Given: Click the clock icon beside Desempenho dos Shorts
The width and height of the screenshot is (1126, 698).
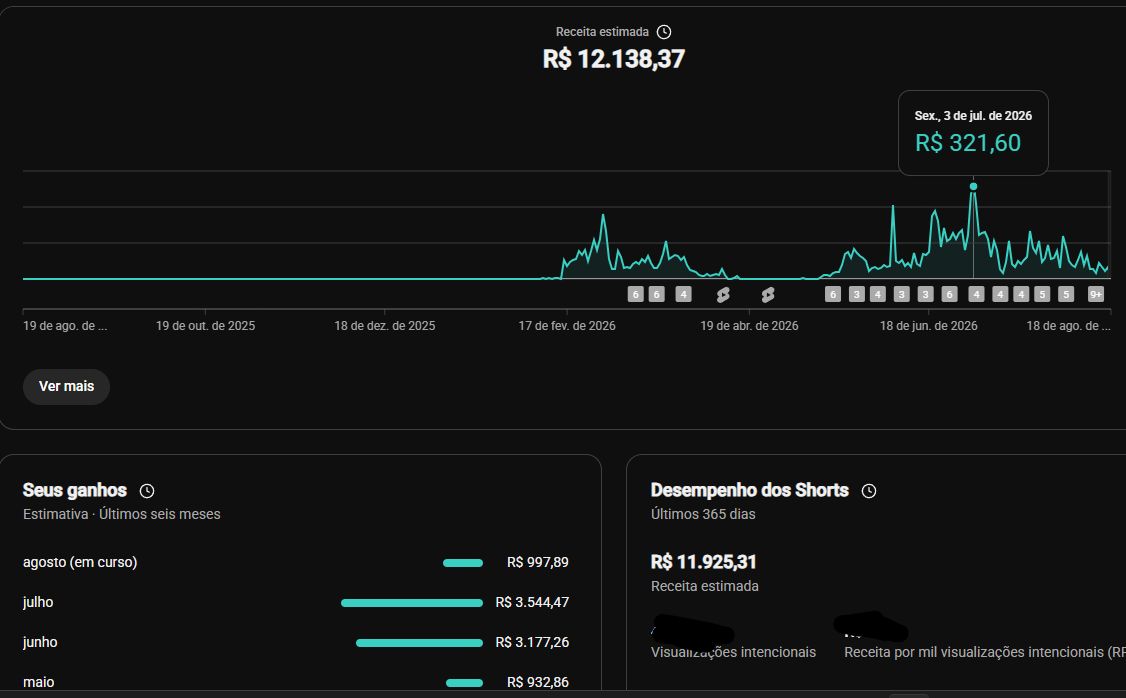Looking at the screenshot, I should click(869, 490).
